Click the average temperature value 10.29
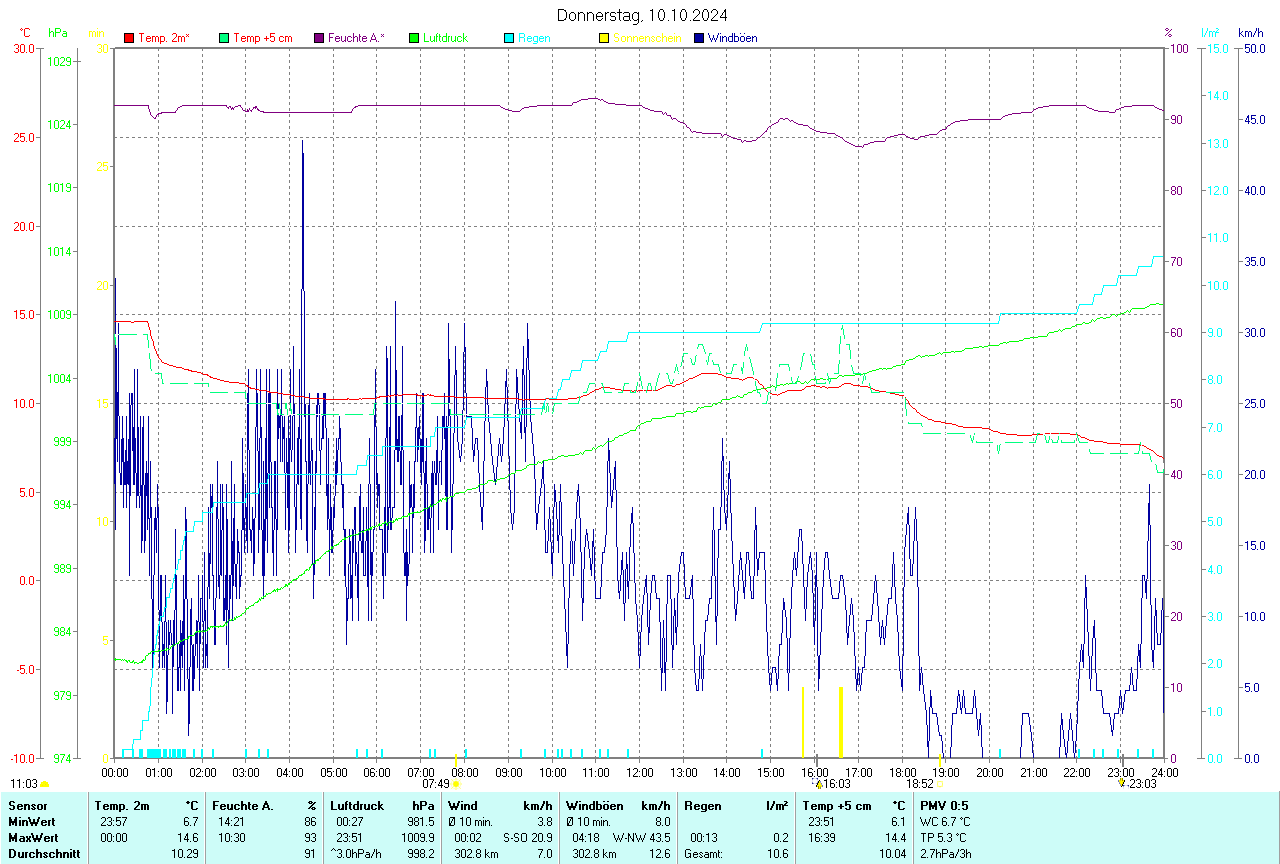Viewport: 1280px width, 864px height. pyautogui.click(x=185, y=854)
